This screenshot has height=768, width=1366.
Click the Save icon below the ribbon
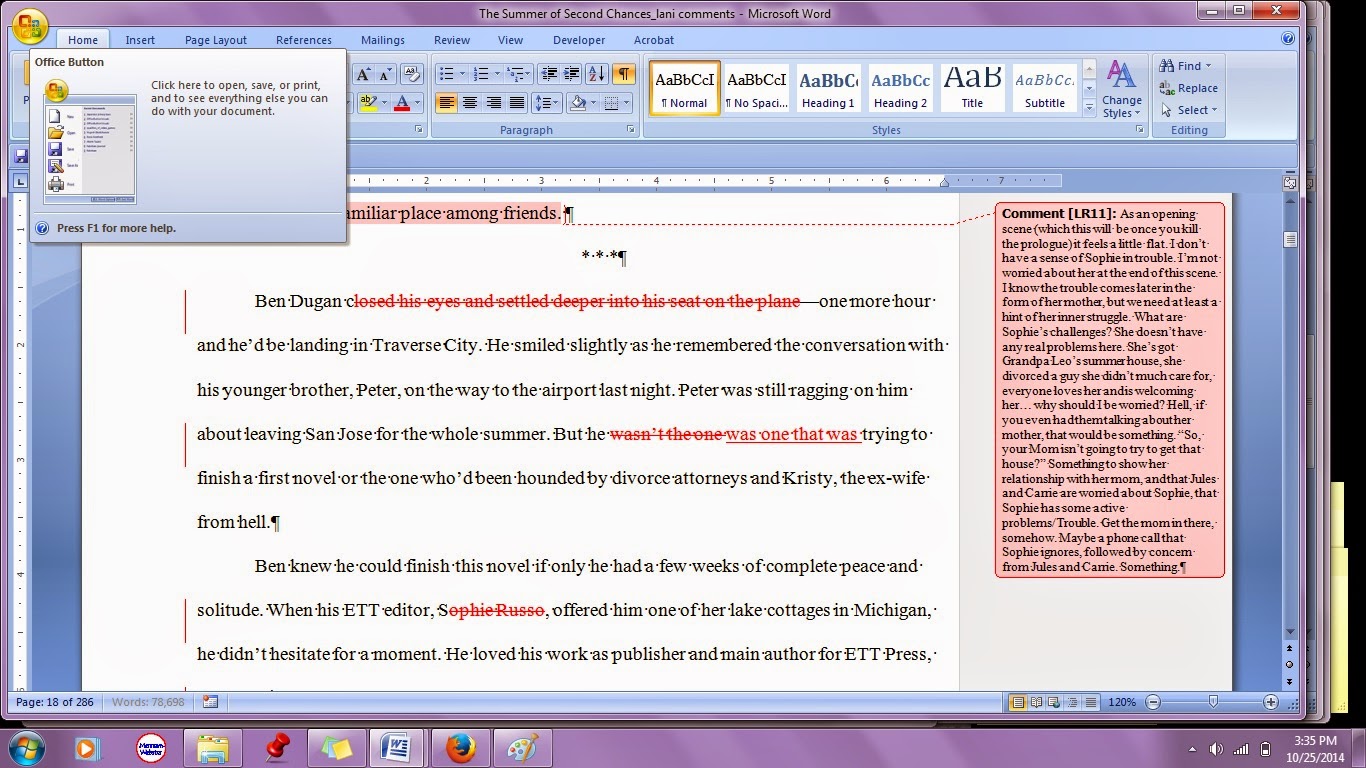[x=21, y=156]
